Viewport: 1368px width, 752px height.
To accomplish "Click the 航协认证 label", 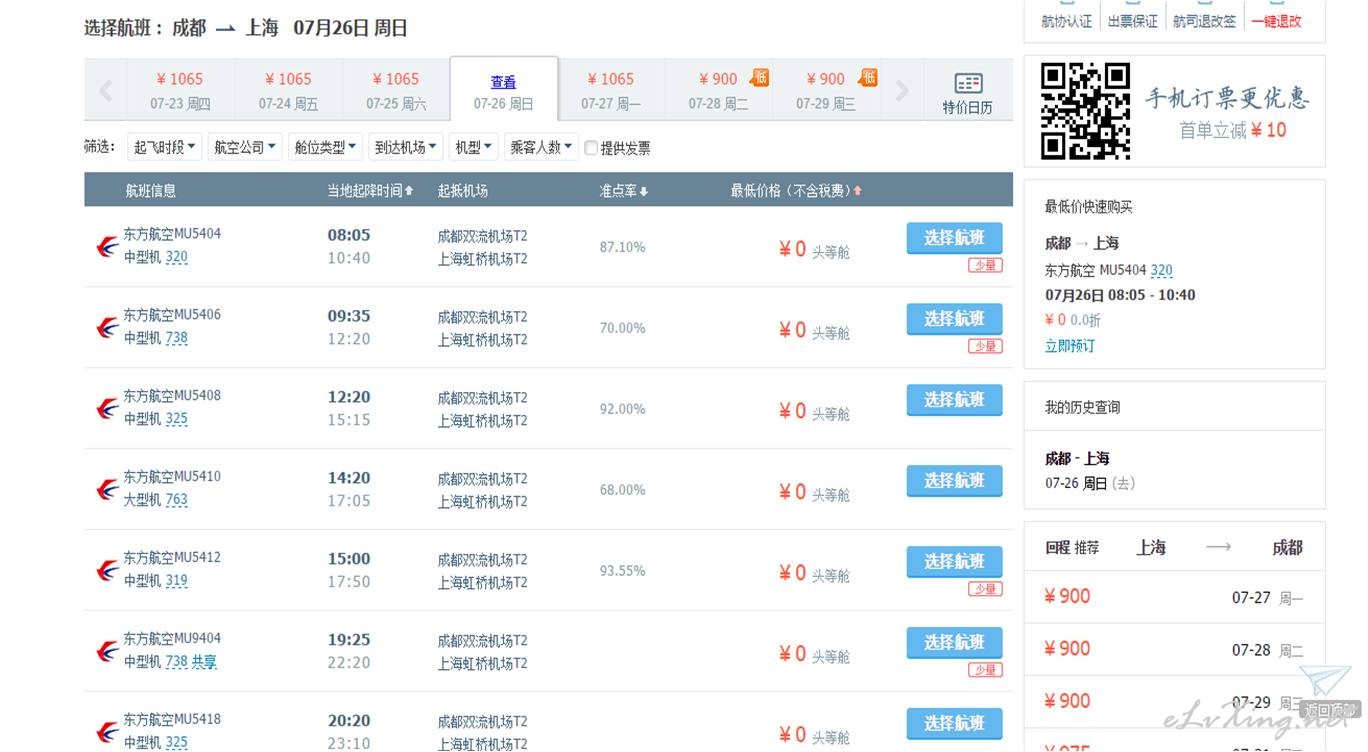I will point(1067,21).
